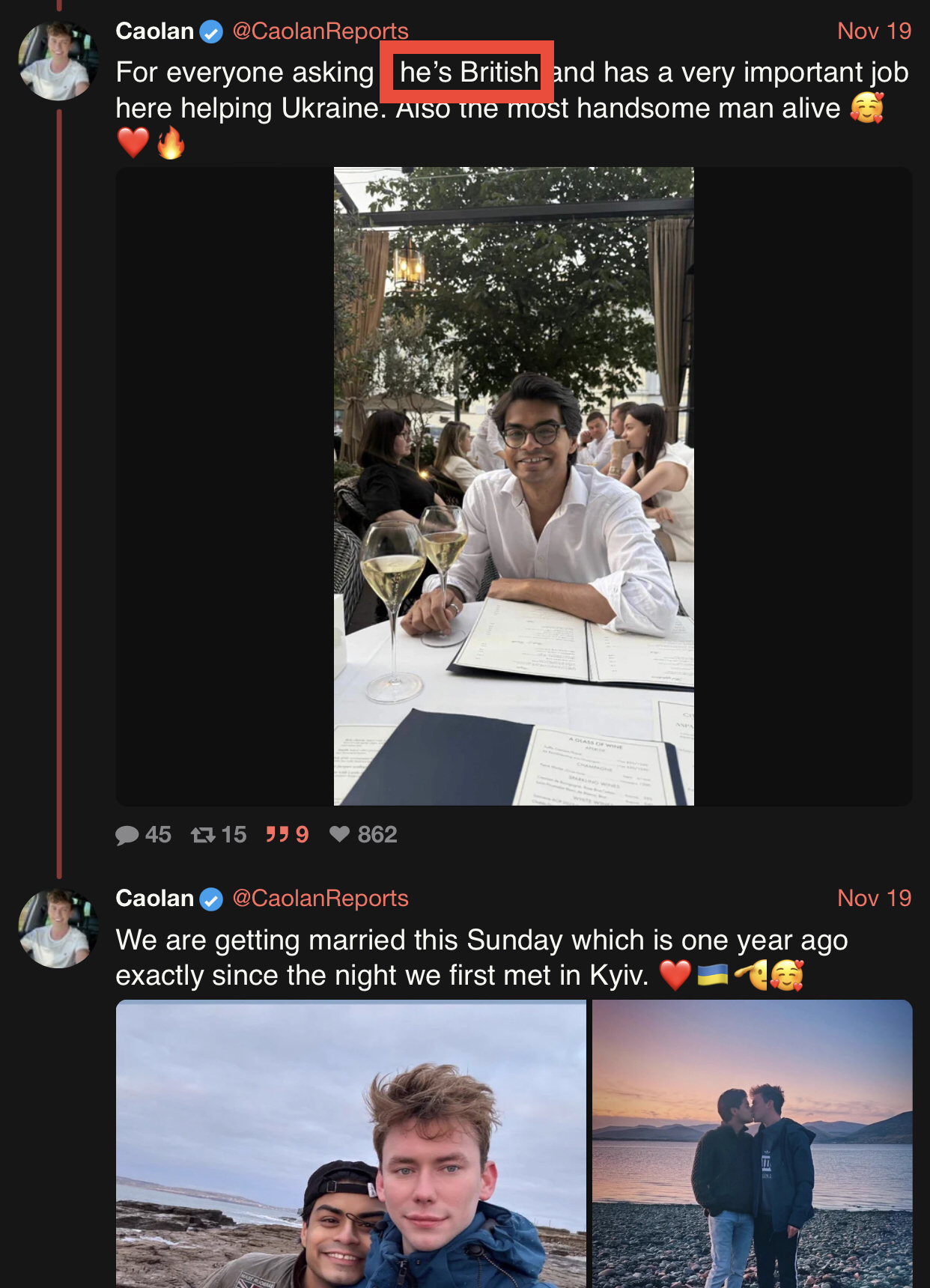Click the highlighted "he's British" text
Screen dimensions: 930x1288
point(469,73)
